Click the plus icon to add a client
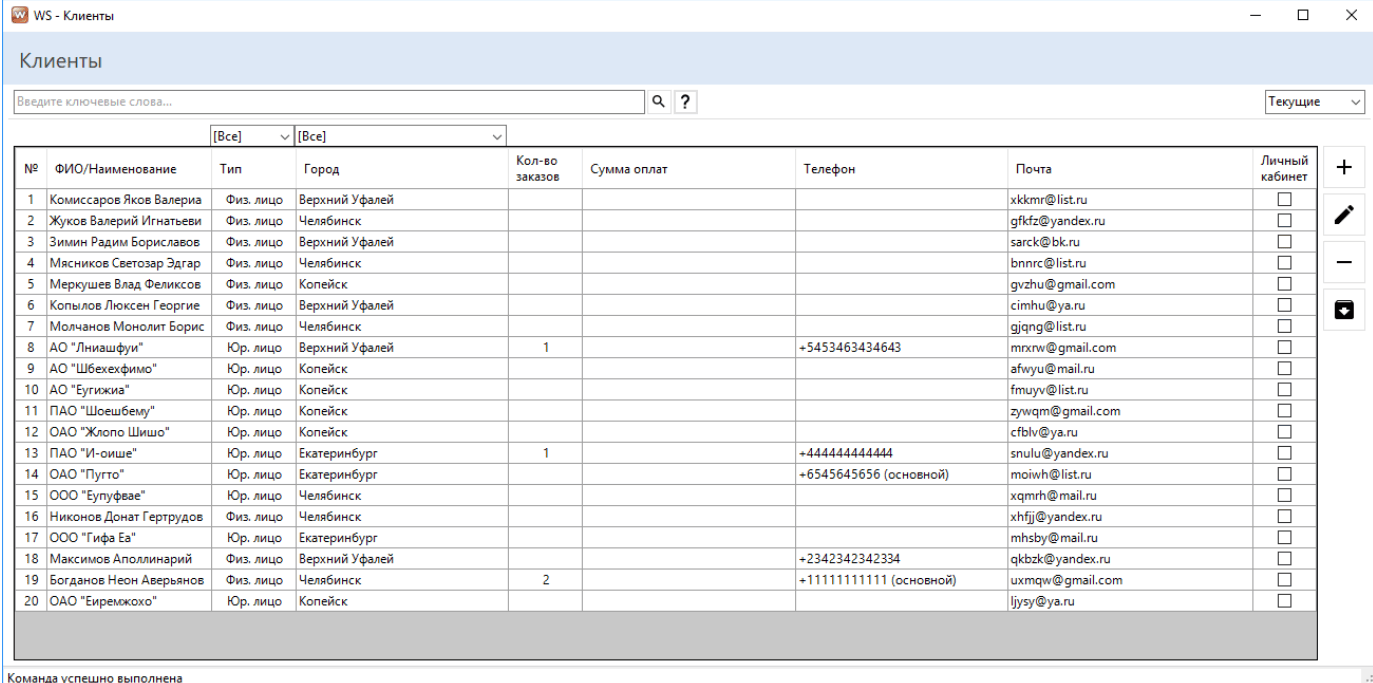1373x683 pixels. [x=1344, y=168]
